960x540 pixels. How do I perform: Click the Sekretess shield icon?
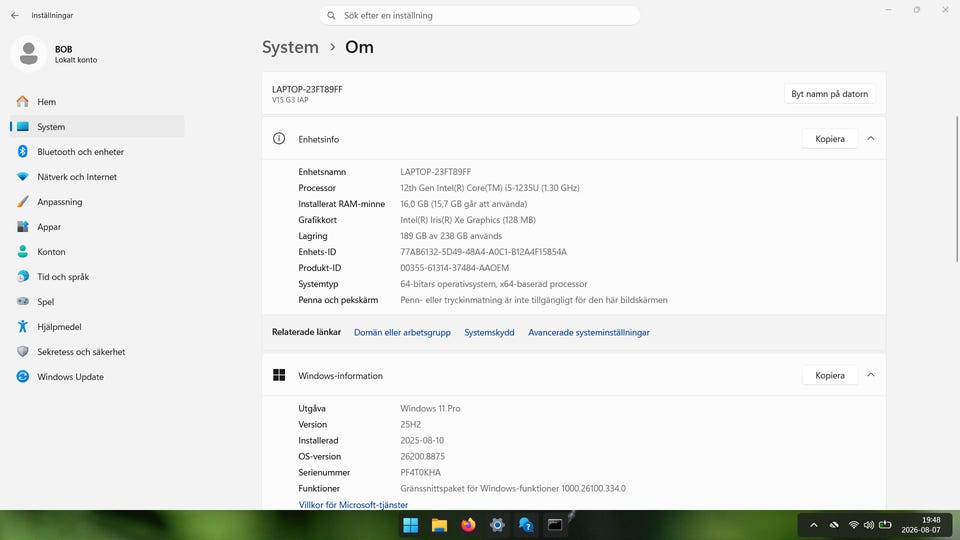pos(23,351)
